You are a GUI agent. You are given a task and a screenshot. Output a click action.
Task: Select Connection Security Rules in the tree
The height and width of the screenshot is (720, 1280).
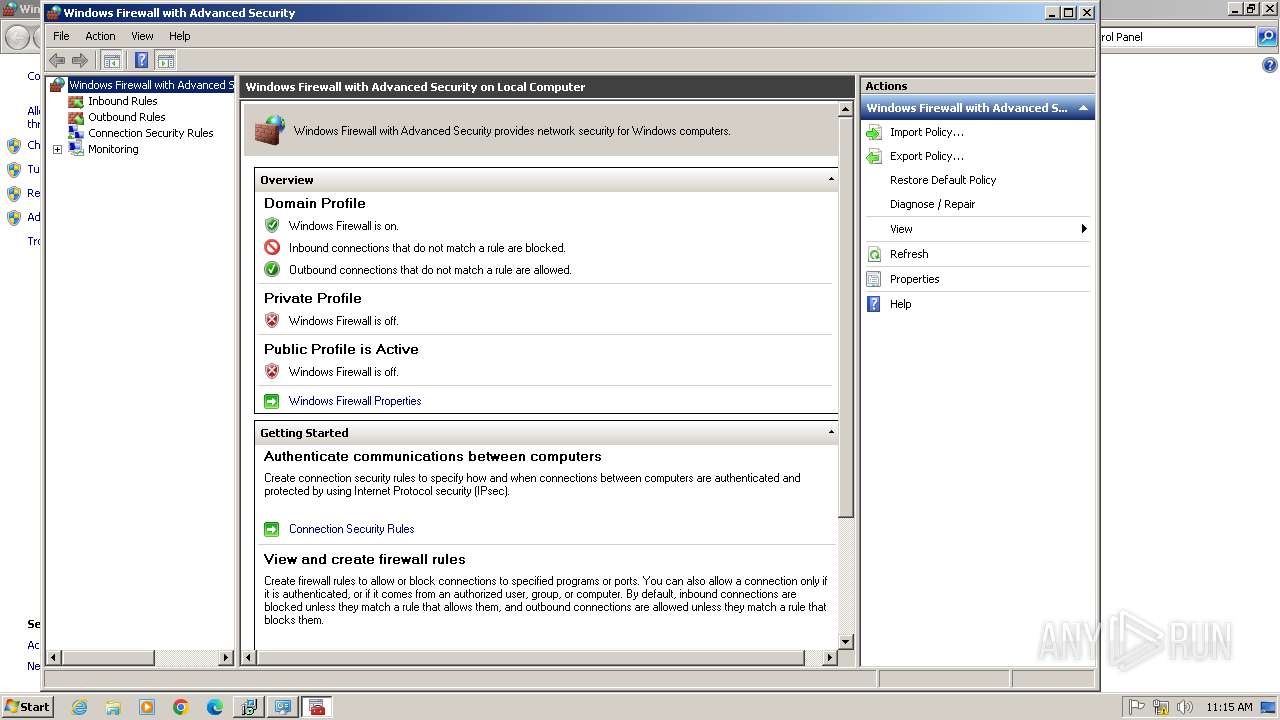click(x=151, y=133)
